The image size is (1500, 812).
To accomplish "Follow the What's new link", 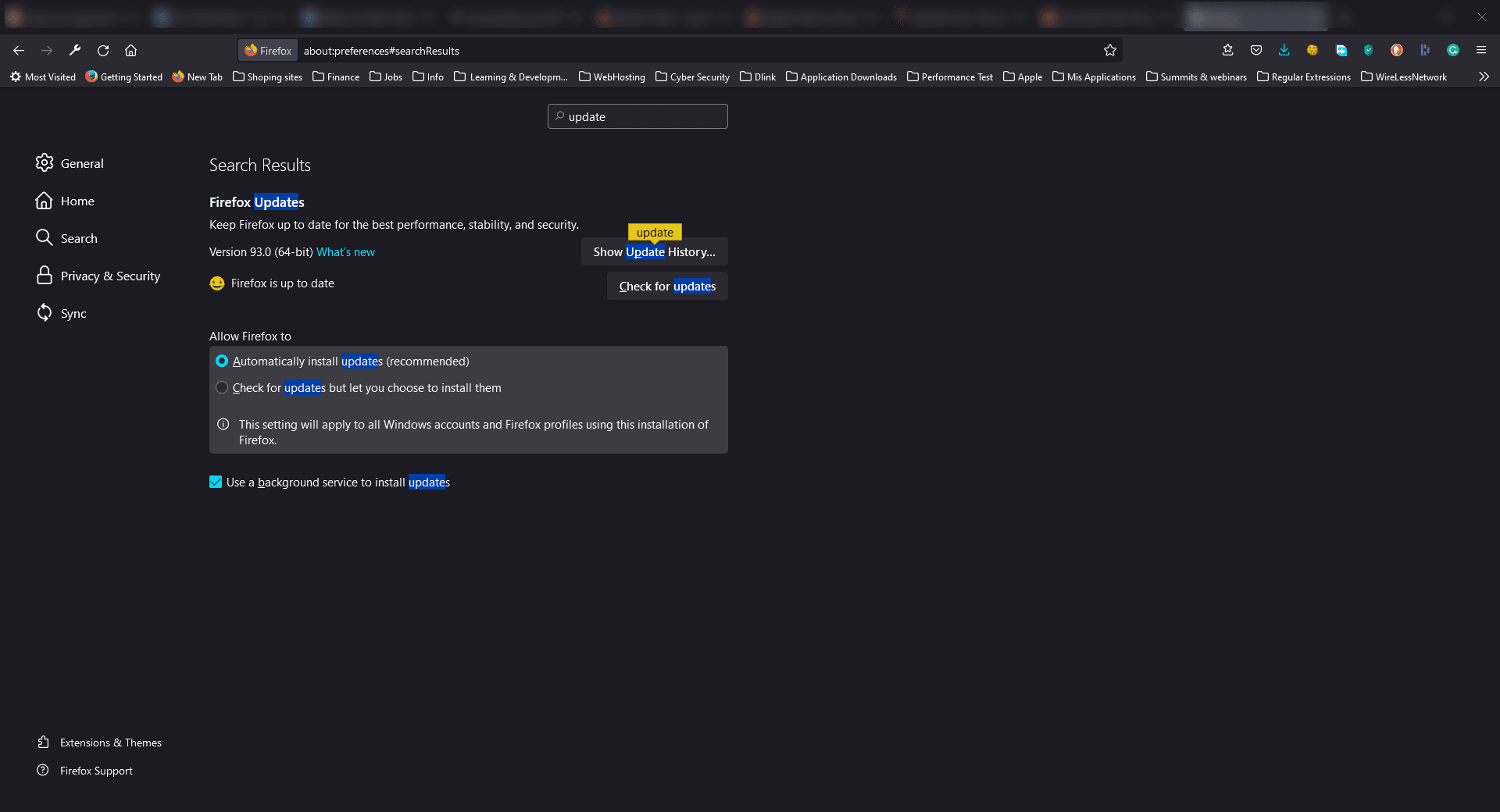I will (345, 252).
